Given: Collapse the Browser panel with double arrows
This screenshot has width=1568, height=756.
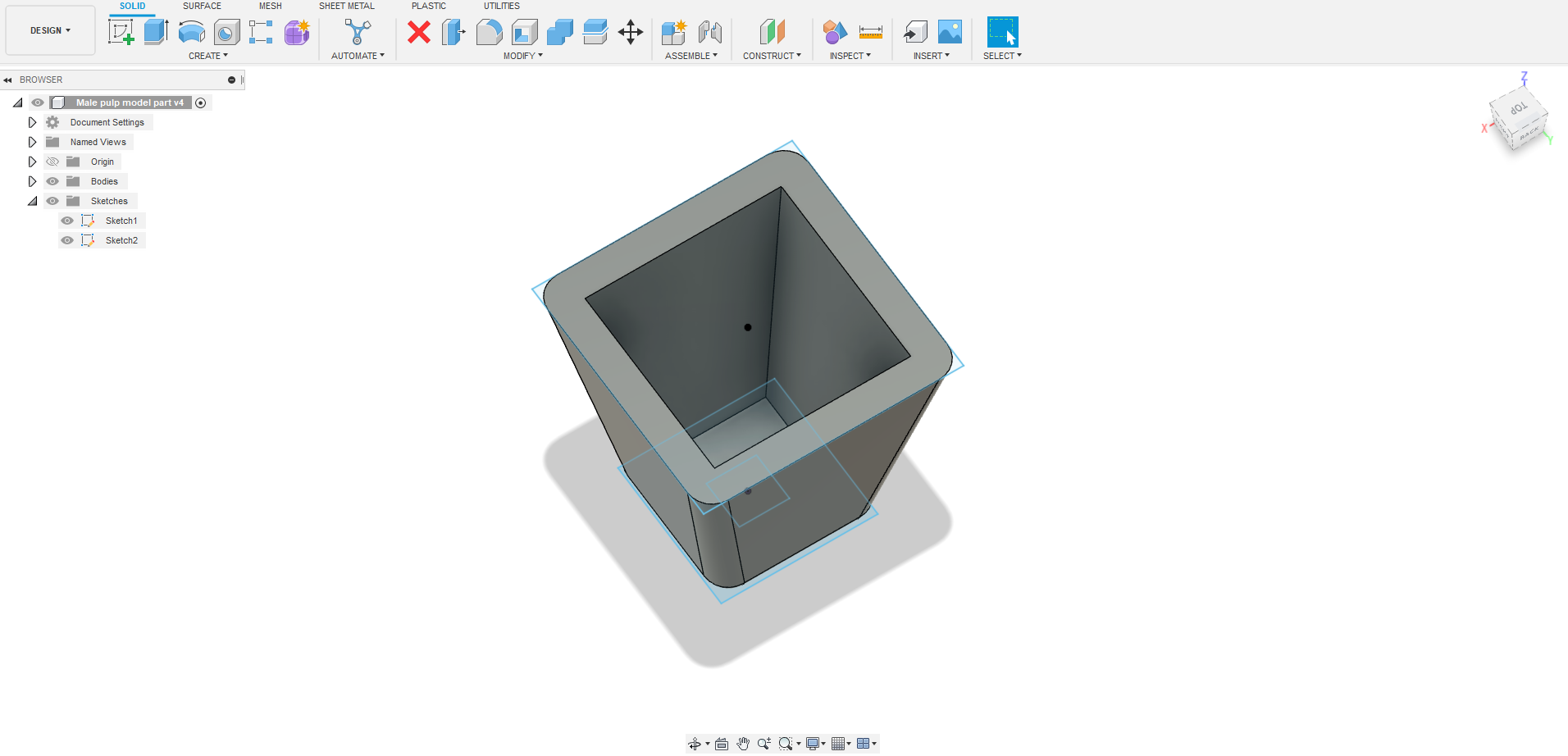Looking at the screenshot, I should tap(7, 80).
